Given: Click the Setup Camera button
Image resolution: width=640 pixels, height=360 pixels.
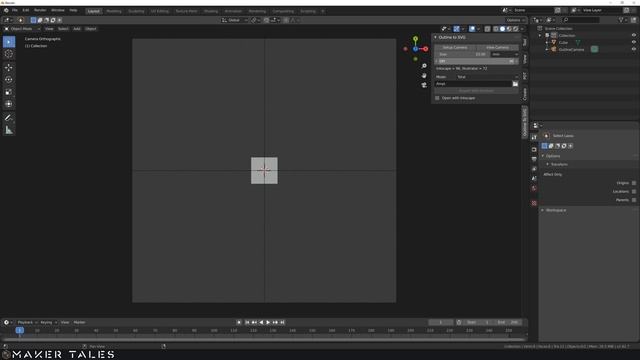Looking at the screenshot, I should coord(455,47).
